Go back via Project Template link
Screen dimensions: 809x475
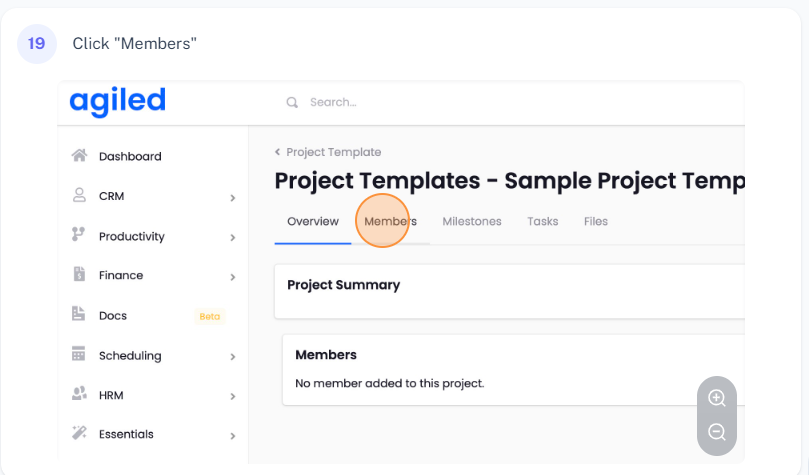point(333,152)
